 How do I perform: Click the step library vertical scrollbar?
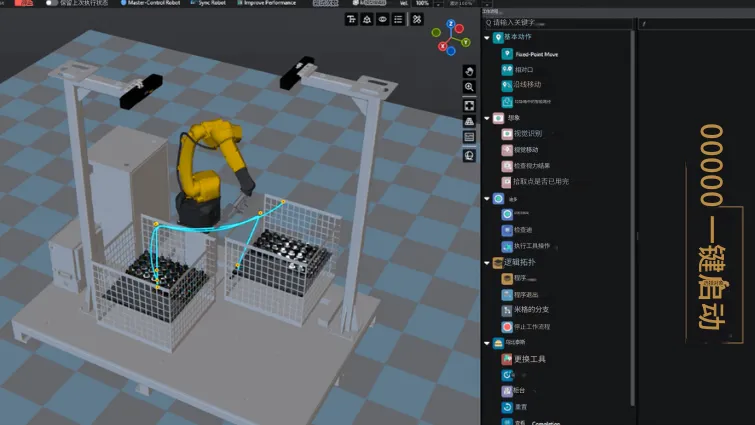(x=632, y=217)
